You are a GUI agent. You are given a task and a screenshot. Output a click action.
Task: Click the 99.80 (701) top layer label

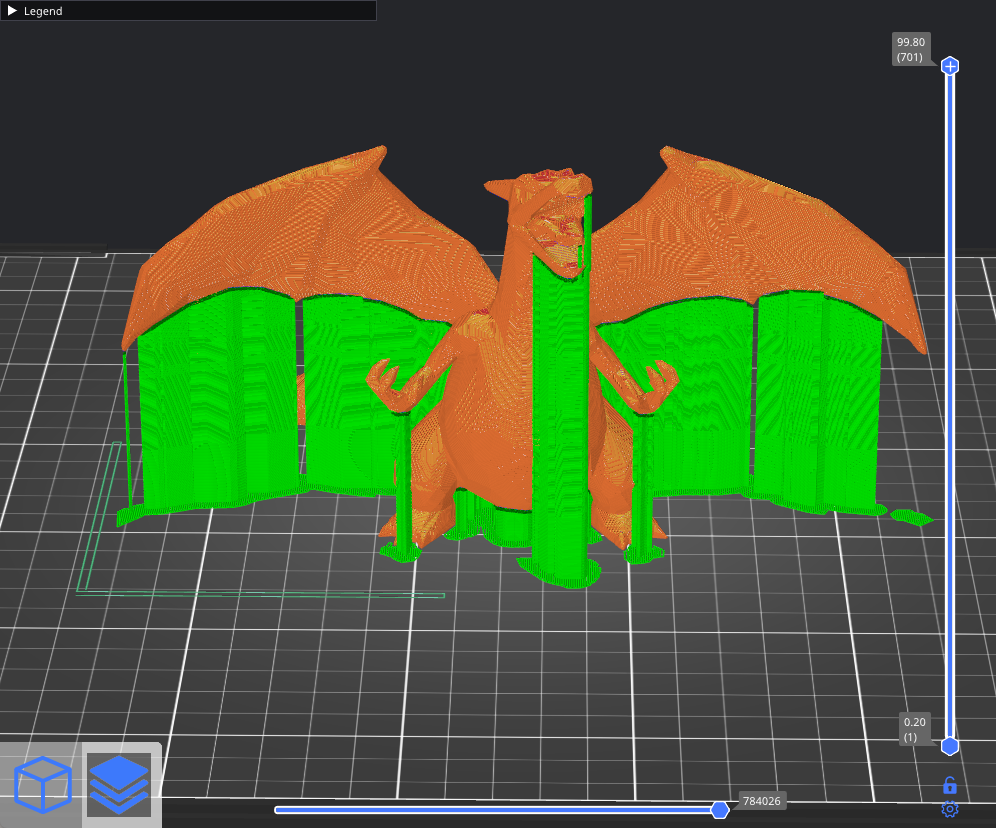pos(911,50)
